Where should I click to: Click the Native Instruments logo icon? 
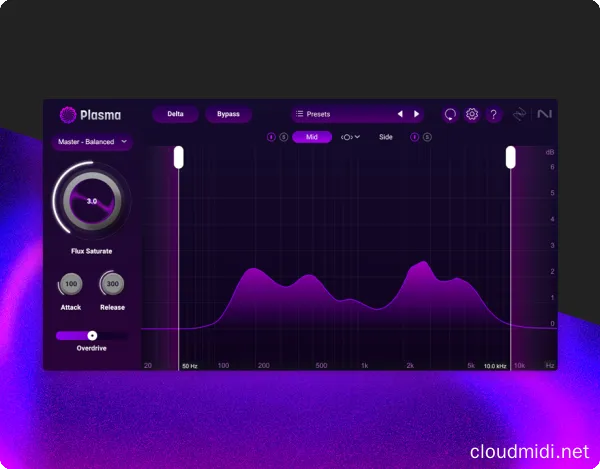click(x=543, y=114)
